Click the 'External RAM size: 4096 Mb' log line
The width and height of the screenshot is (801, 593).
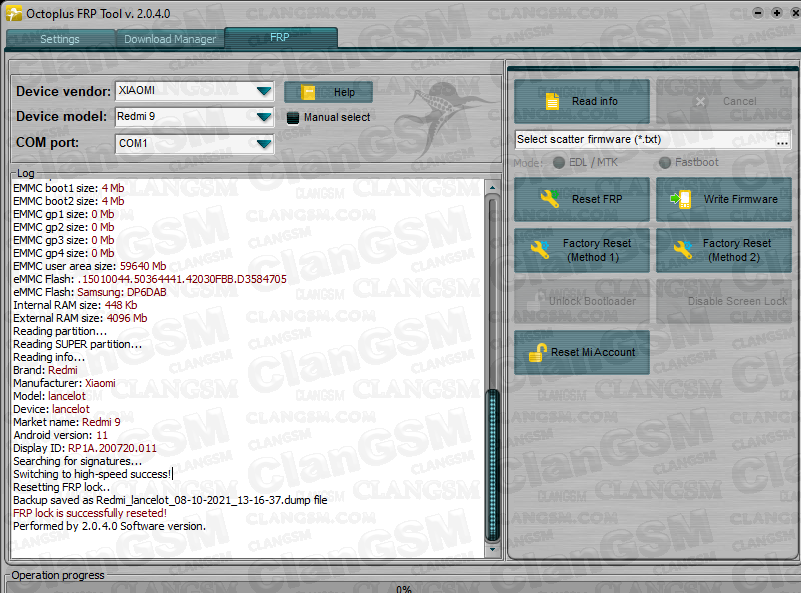pos(80,318)
